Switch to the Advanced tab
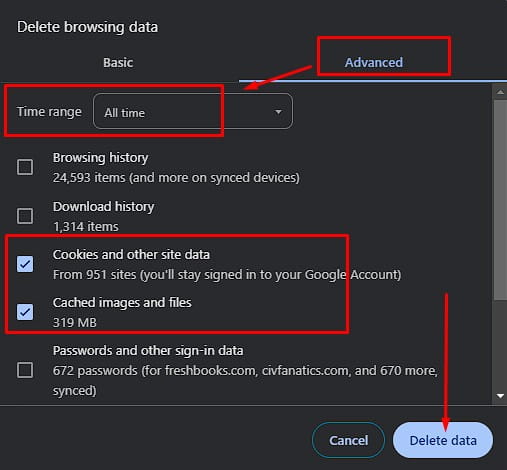507x470 pixels. 373,63
